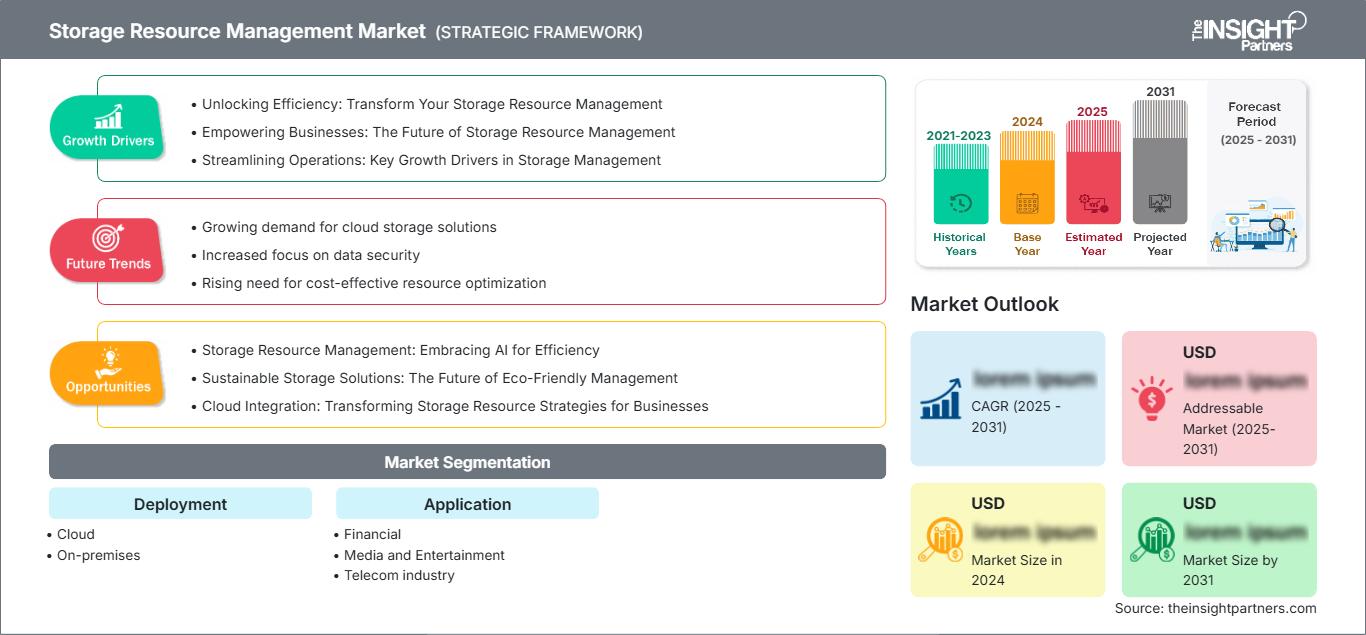This screenshot has width=1366, height=635.
Task: Click 'Rising need for cost-effective resource optimization'
Action: point(374,283)
